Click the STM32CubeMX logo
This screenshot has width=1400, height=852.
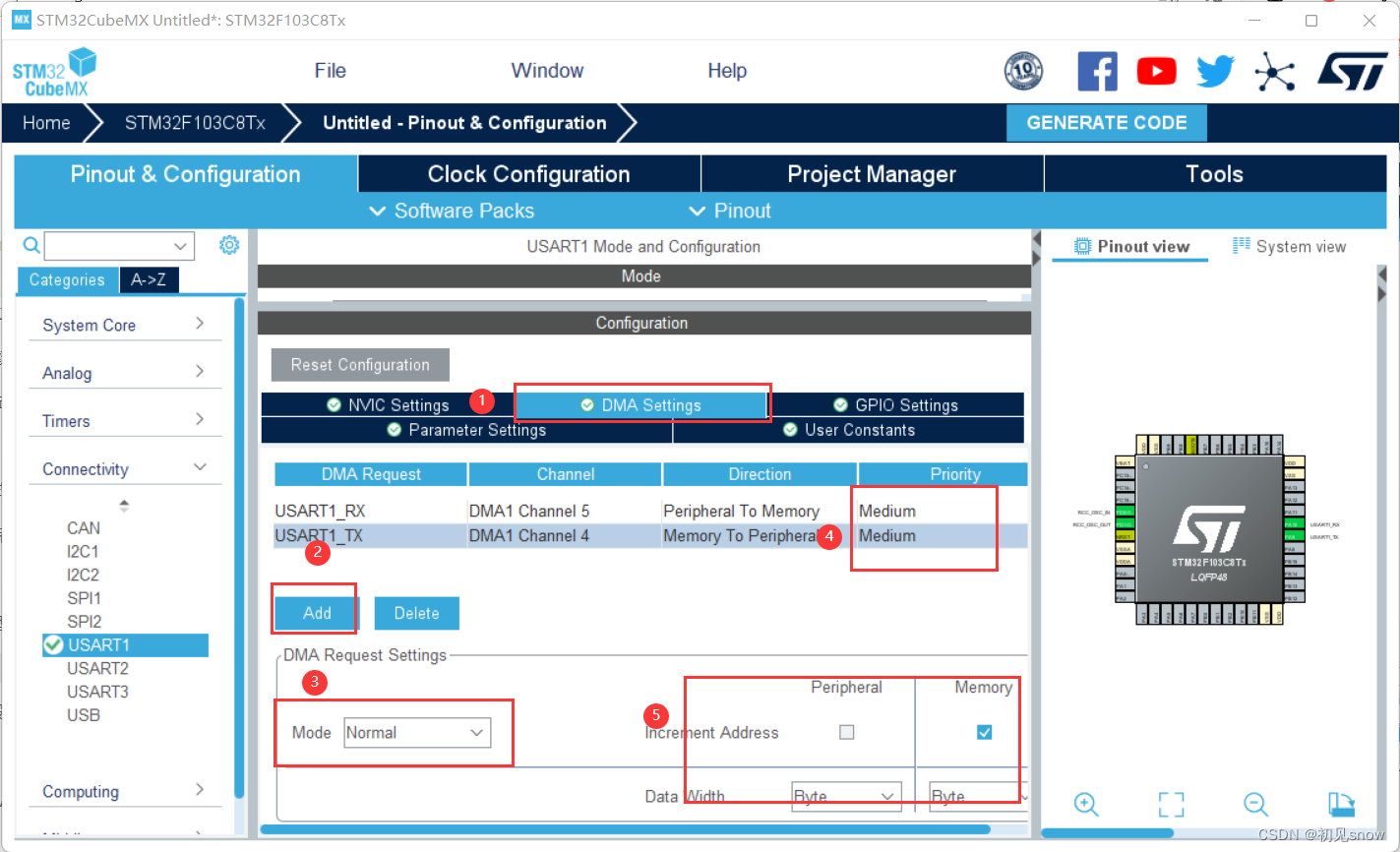(55, 72)
